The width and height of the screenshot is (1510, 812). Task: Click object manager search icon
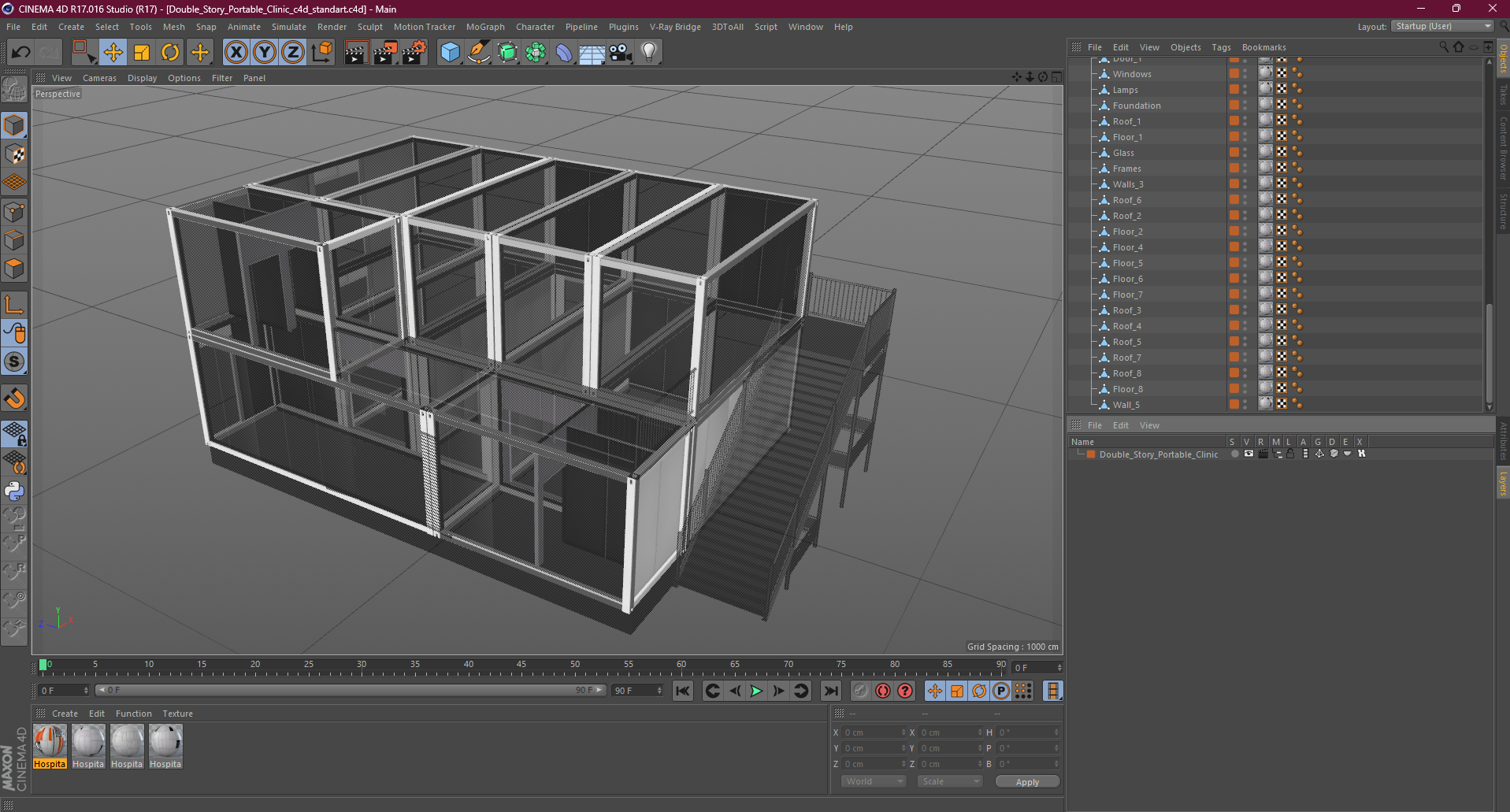click(1444, 47)
